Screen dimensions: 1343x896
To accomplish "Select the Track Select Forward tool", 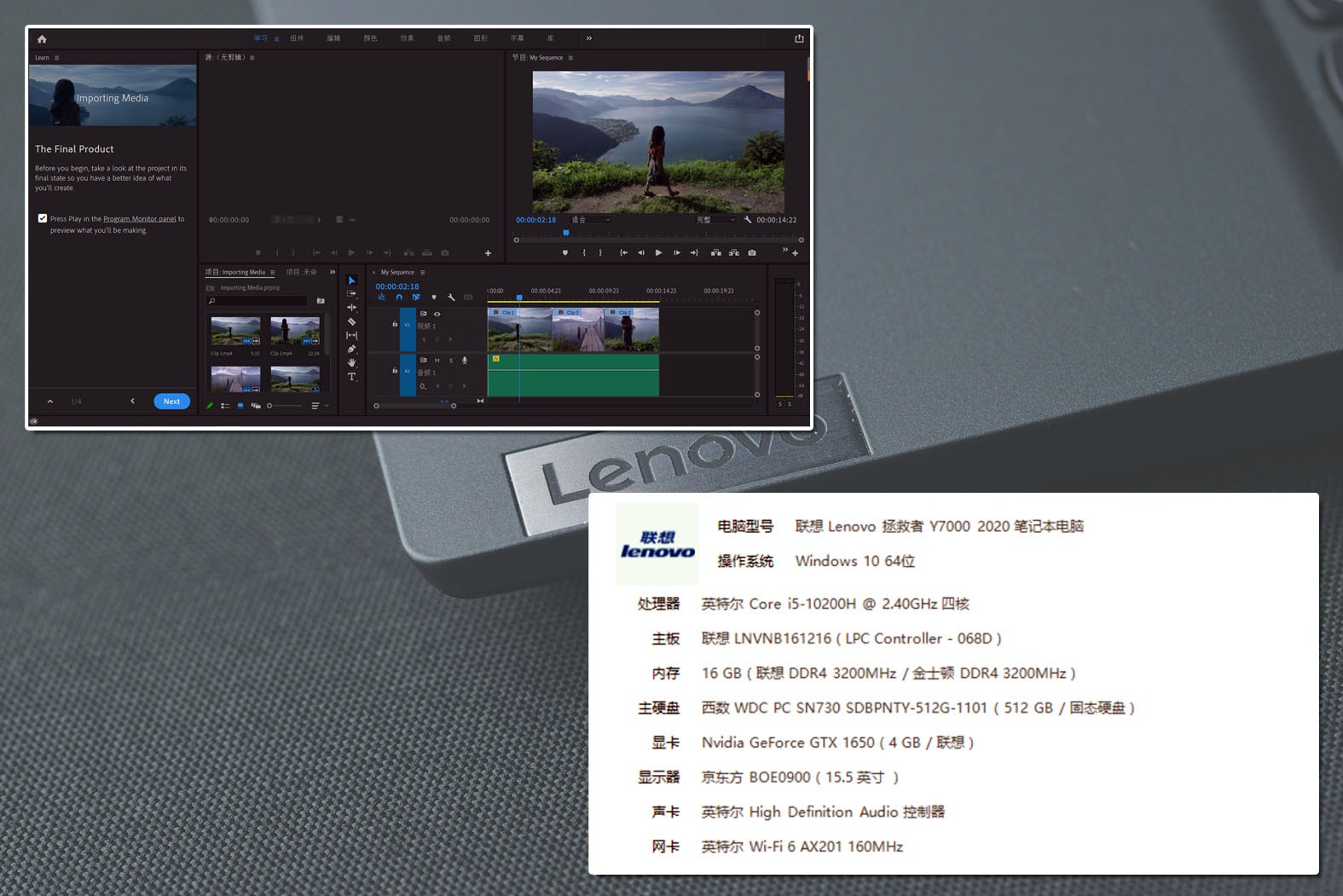I will click(351, 293).
